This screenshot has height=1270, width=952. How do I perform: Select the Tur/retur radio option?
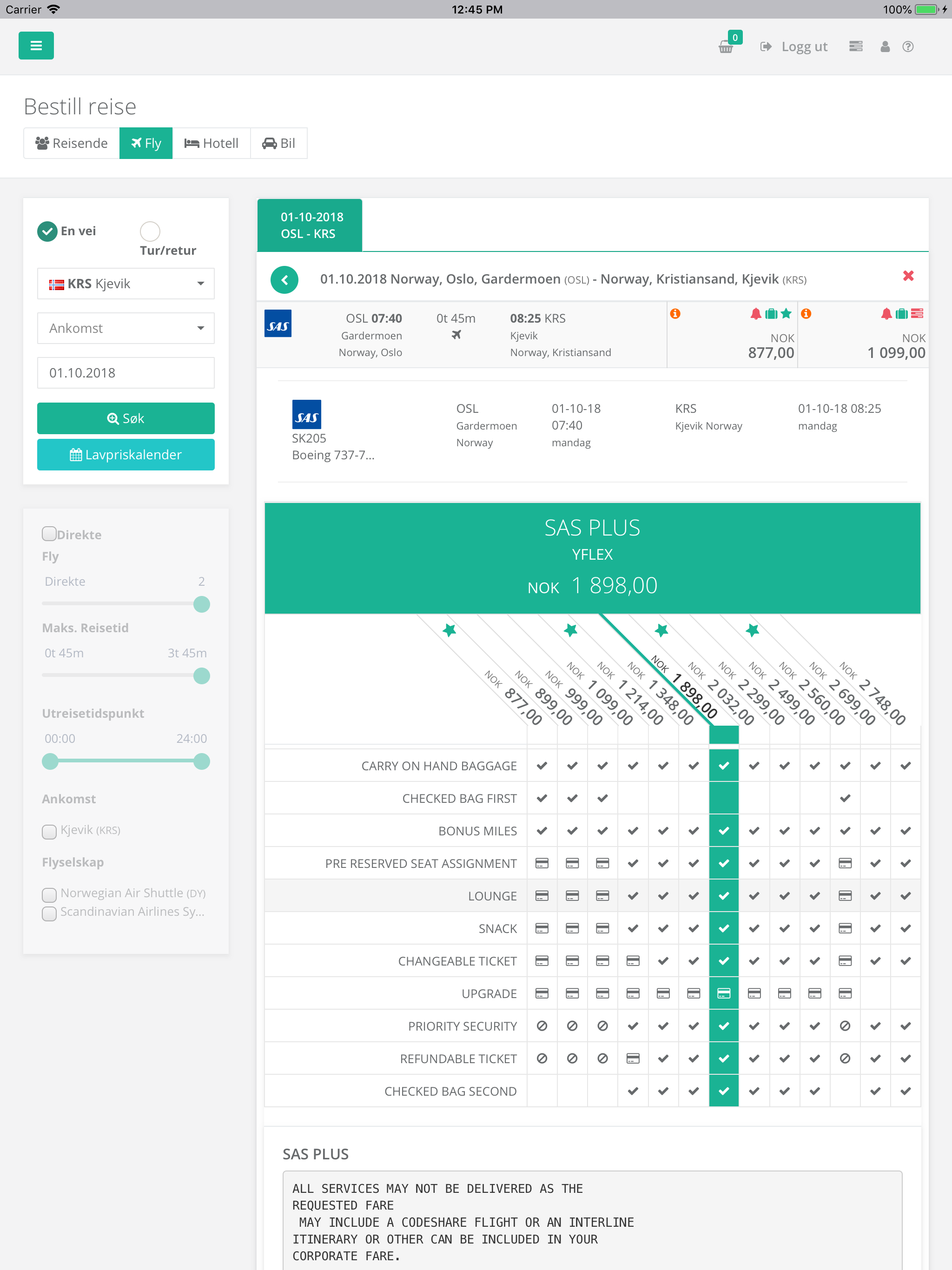(x=150, y=232)
